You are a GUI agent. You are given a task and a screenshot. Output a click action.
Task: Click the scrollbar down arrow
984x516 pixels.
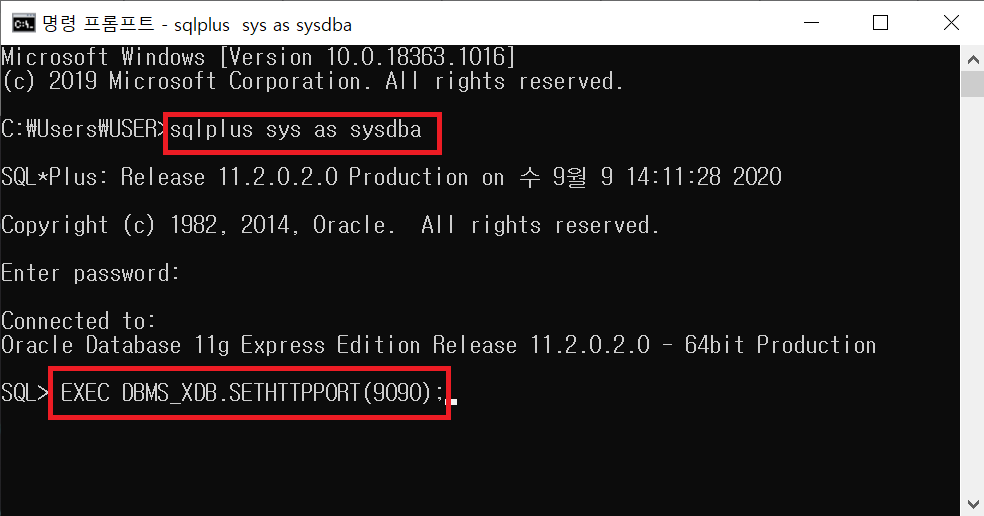pos(973,503)
